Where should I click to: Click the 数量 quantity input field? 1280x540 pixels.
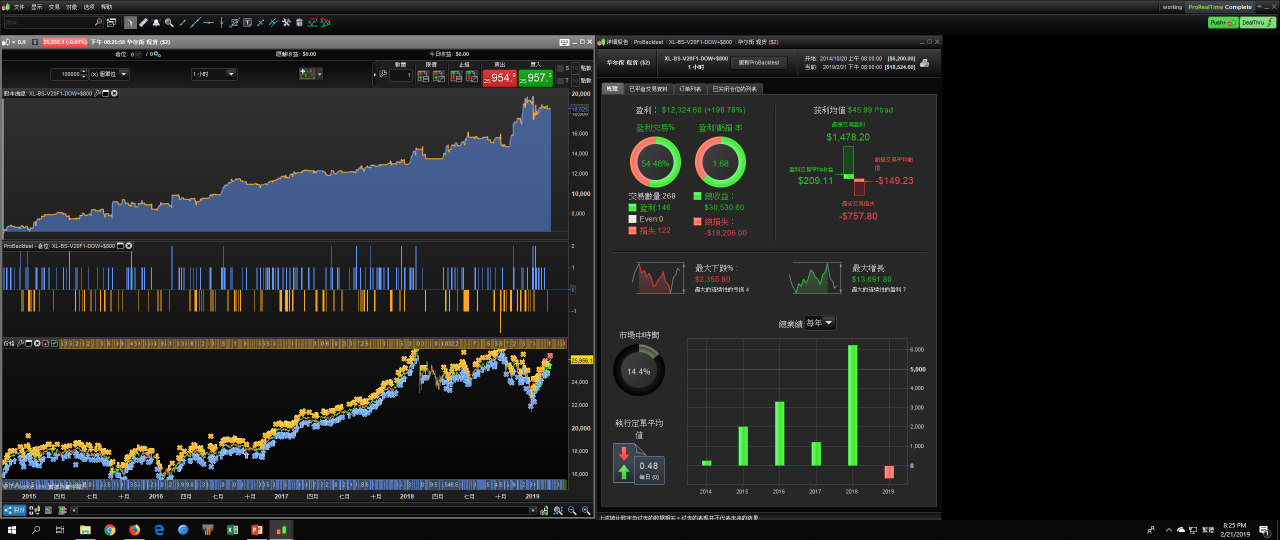pos(401,75)
